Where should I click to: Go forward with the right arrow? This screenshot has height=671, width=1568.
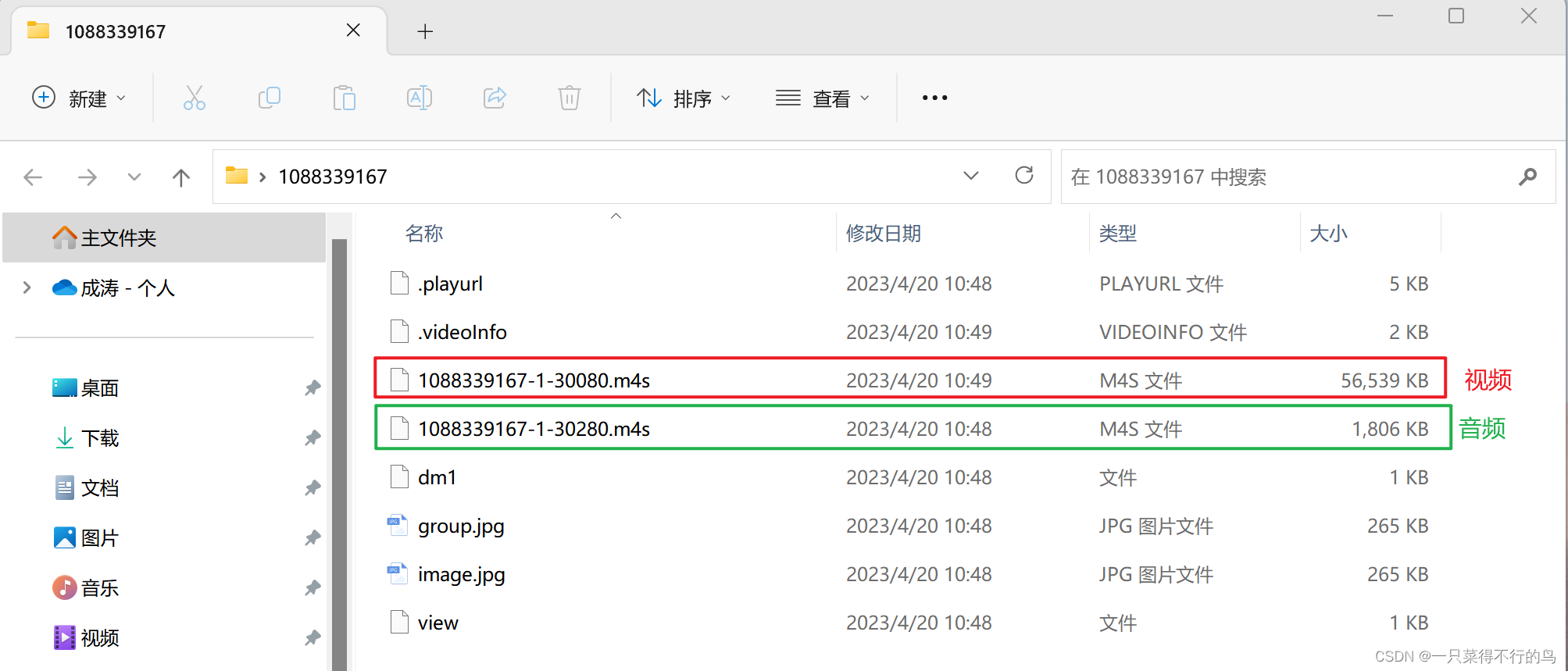pyautogui.click(x=87, y=177)
